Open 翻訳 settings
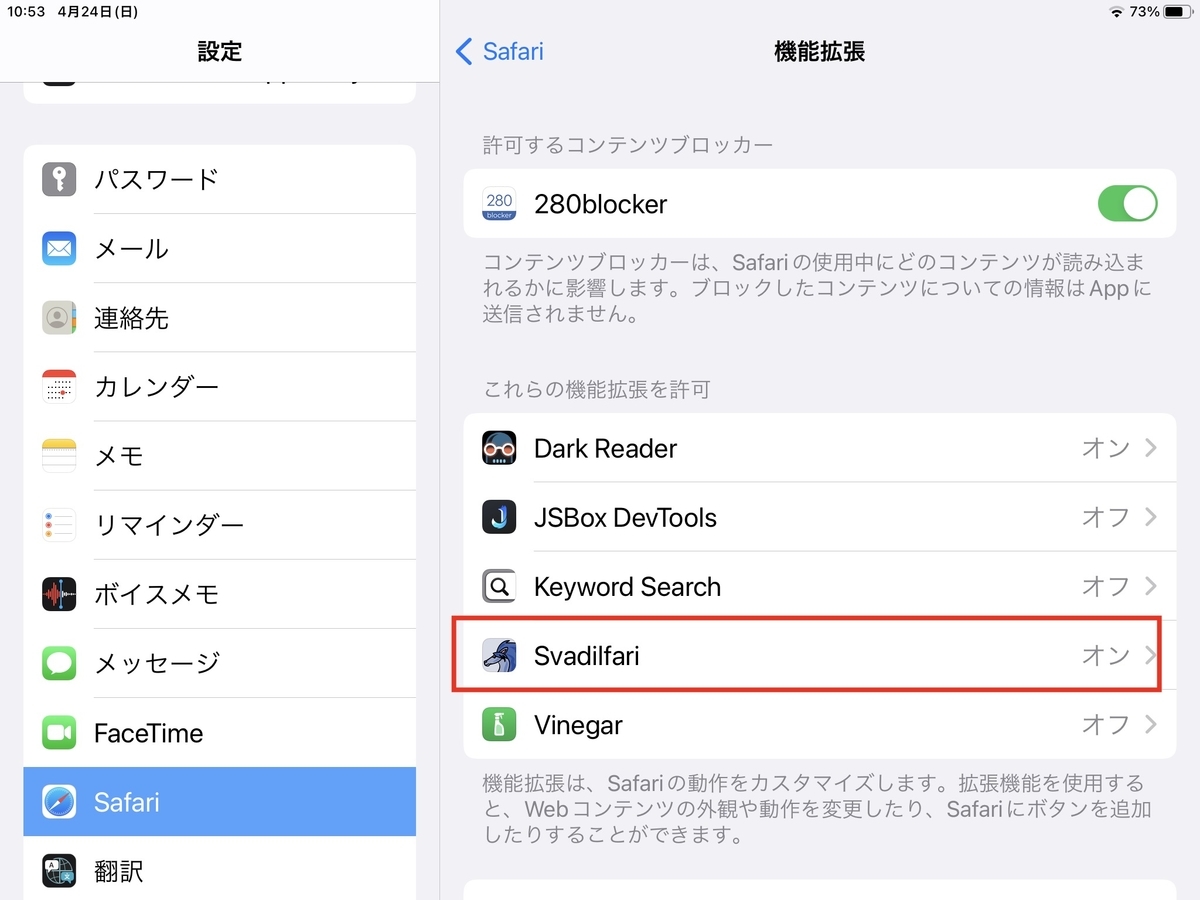Image resolution: width=1200 pixels, height=900 pixels. coord(220,871)
